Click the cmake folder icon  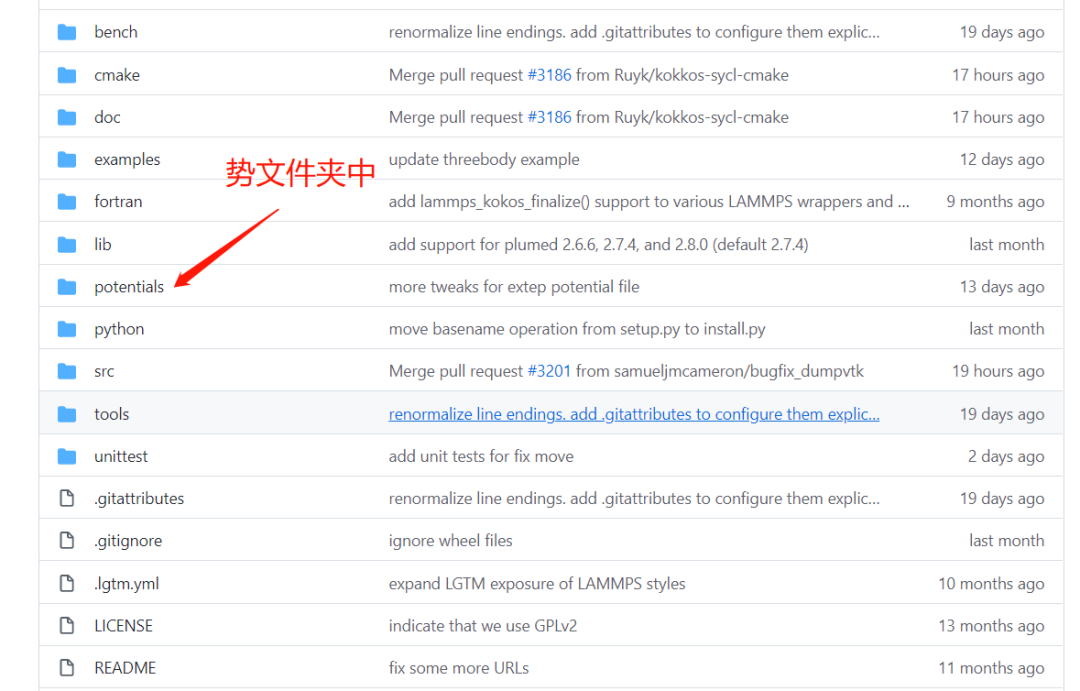point(66,74)
